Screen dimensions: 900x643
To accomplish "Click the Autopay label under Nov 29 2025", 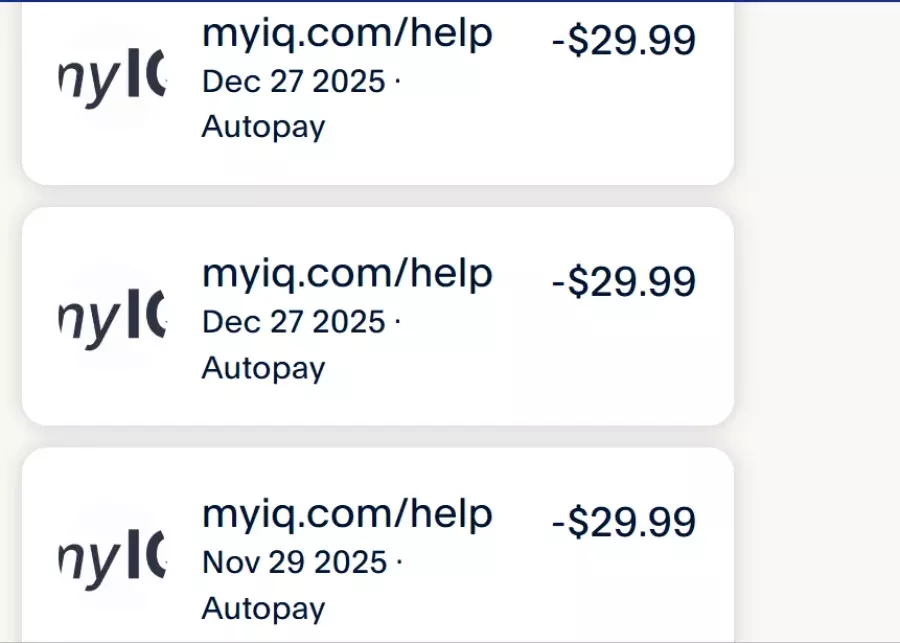I will tap(263, 608).
